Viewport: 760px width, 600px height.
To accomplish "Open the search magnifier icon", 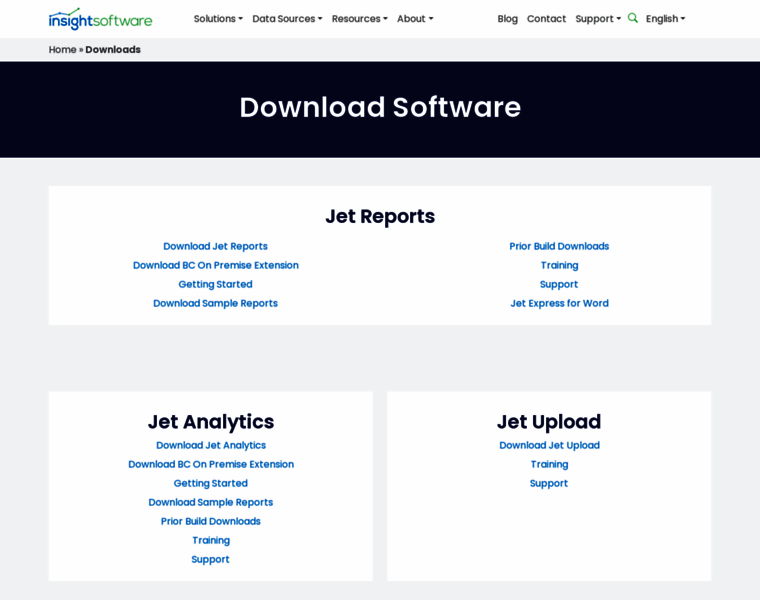I will 633,18.
